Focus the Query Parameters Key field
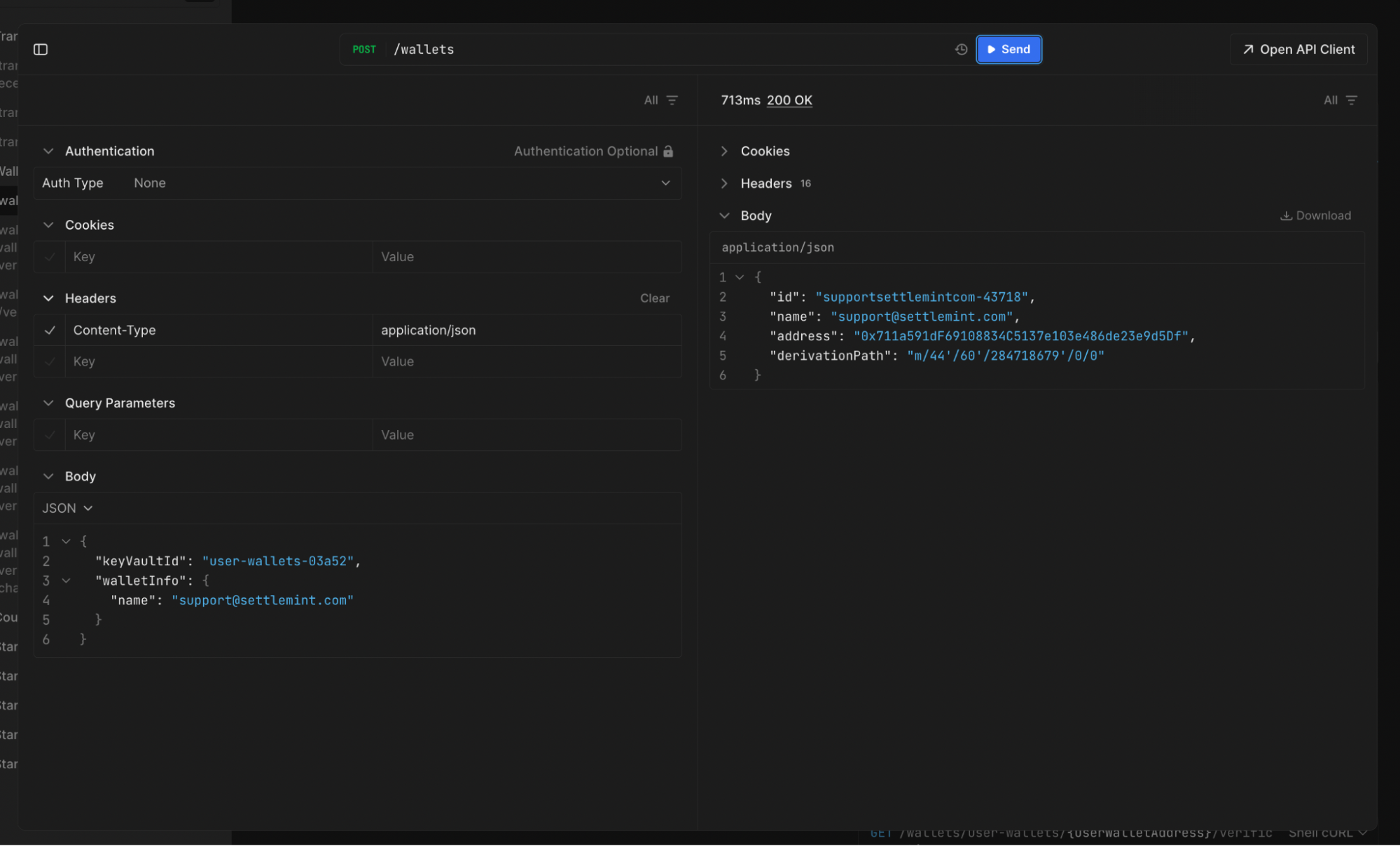 [x=219, y=435]
